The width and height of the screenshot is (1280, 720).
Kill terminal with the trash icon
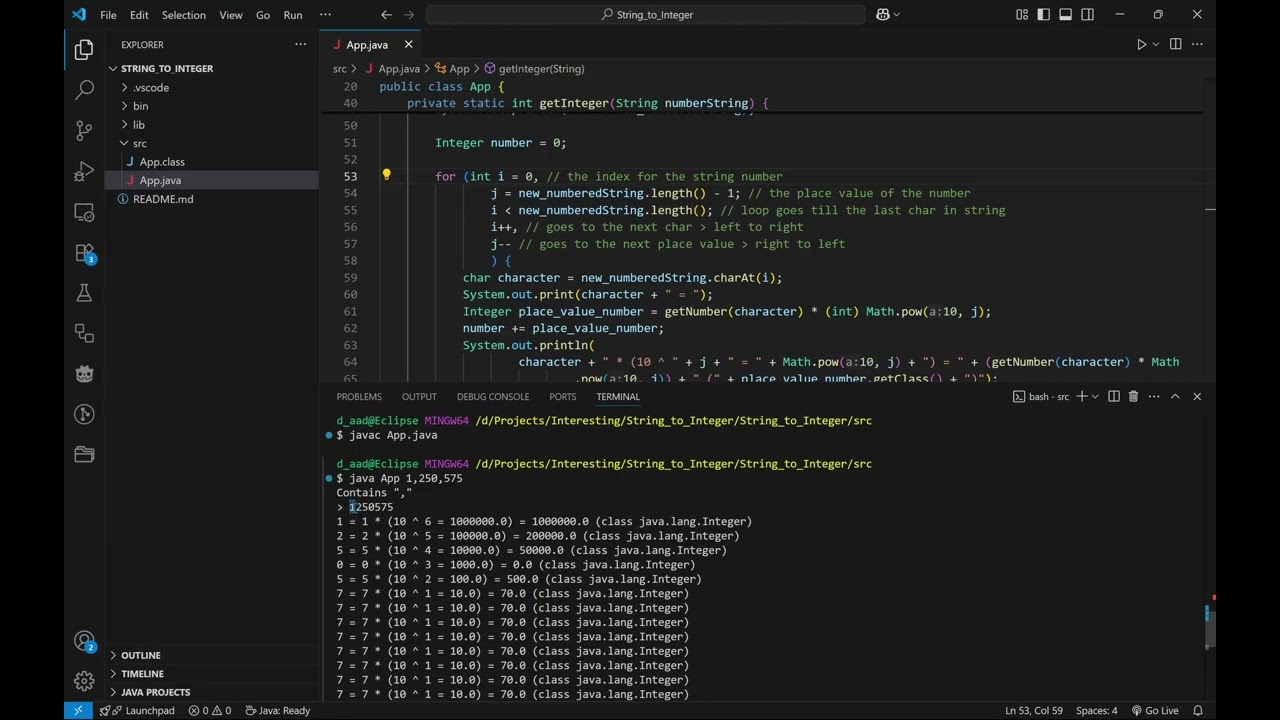1133,396
